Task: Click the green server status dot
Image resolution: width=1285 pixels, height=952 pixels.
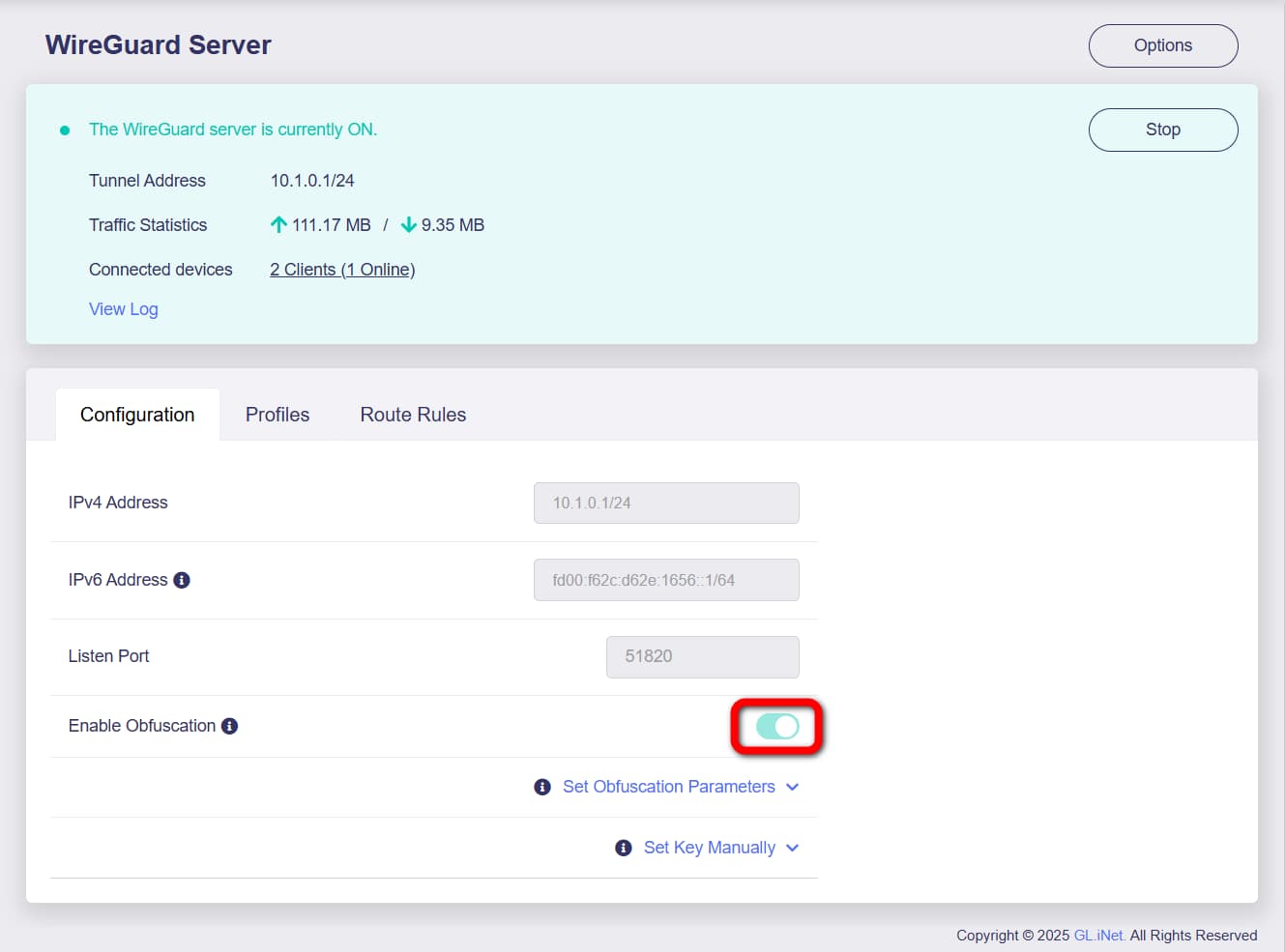Action: pos(65,130)
